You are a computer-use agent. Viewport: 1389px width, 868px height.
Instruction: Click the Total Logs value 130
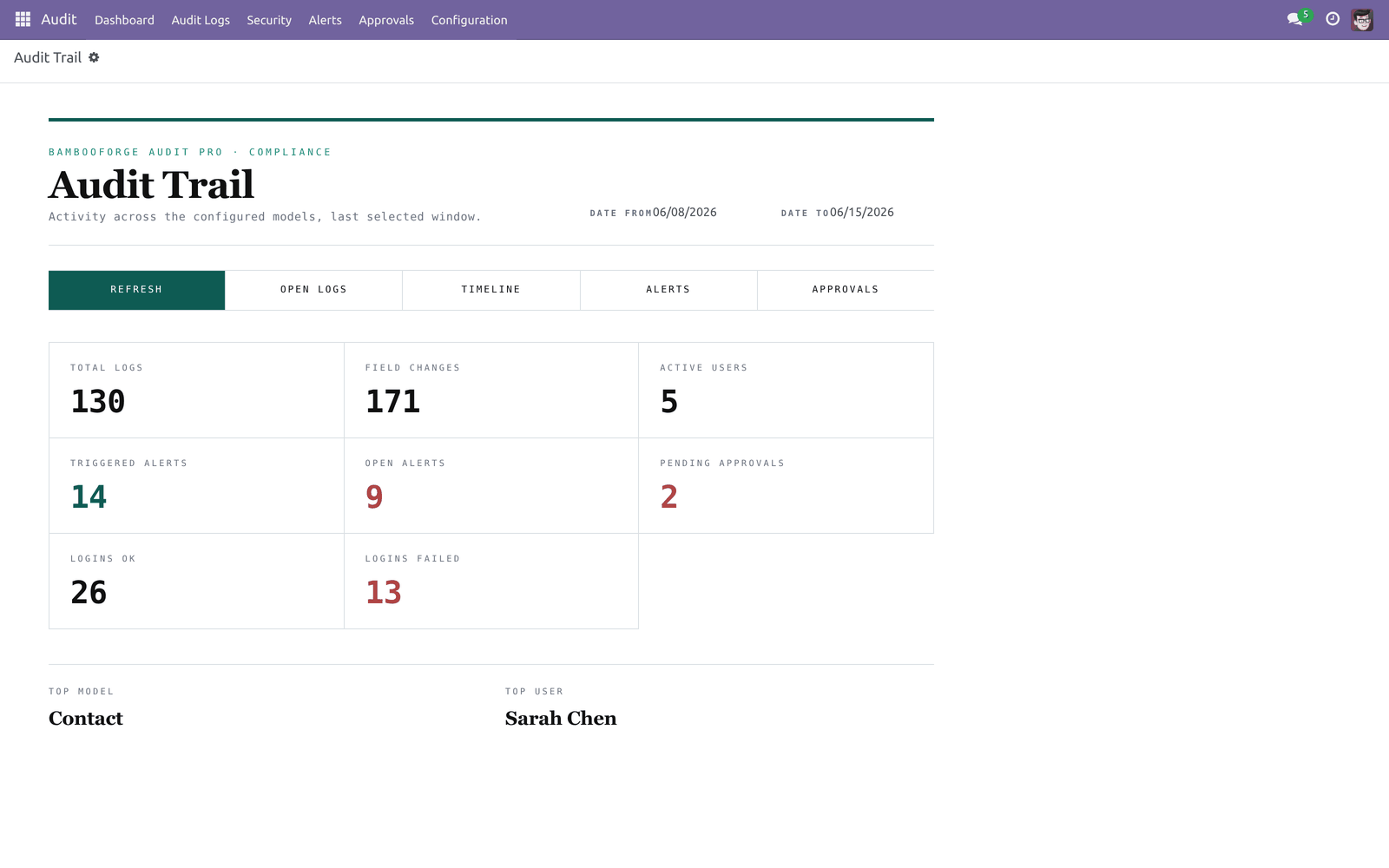(x=98, y=402)
